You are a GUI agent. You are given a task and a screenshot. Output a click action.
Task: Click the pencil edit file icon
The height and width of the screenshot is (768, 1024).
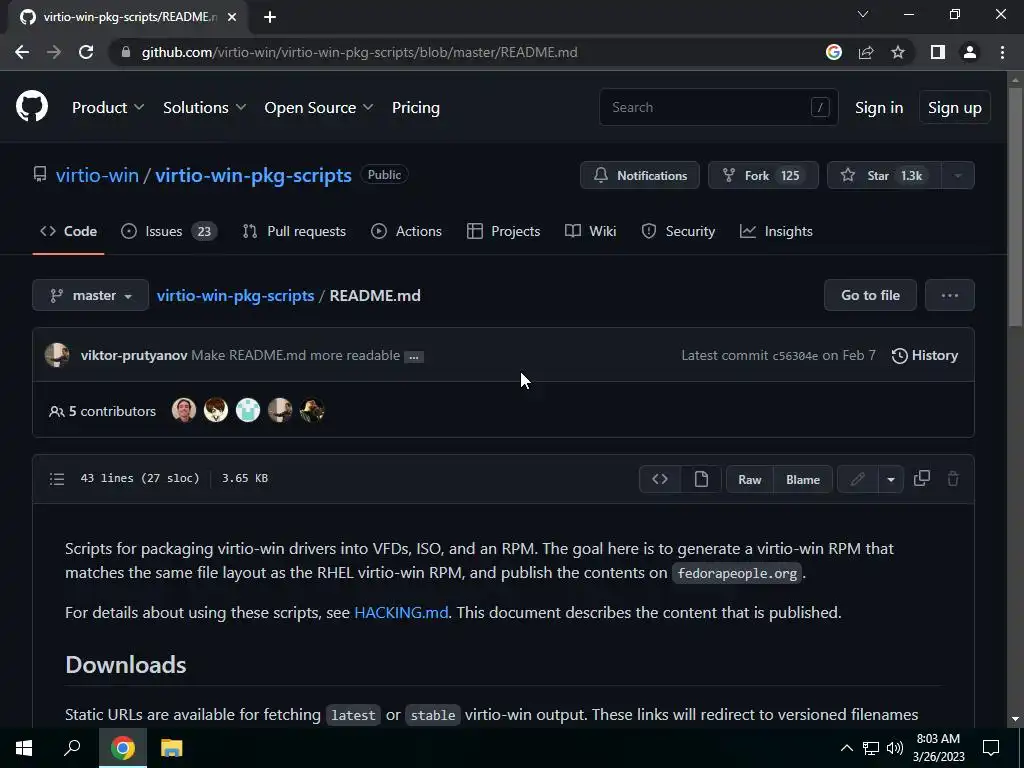[x=857, y=479]
